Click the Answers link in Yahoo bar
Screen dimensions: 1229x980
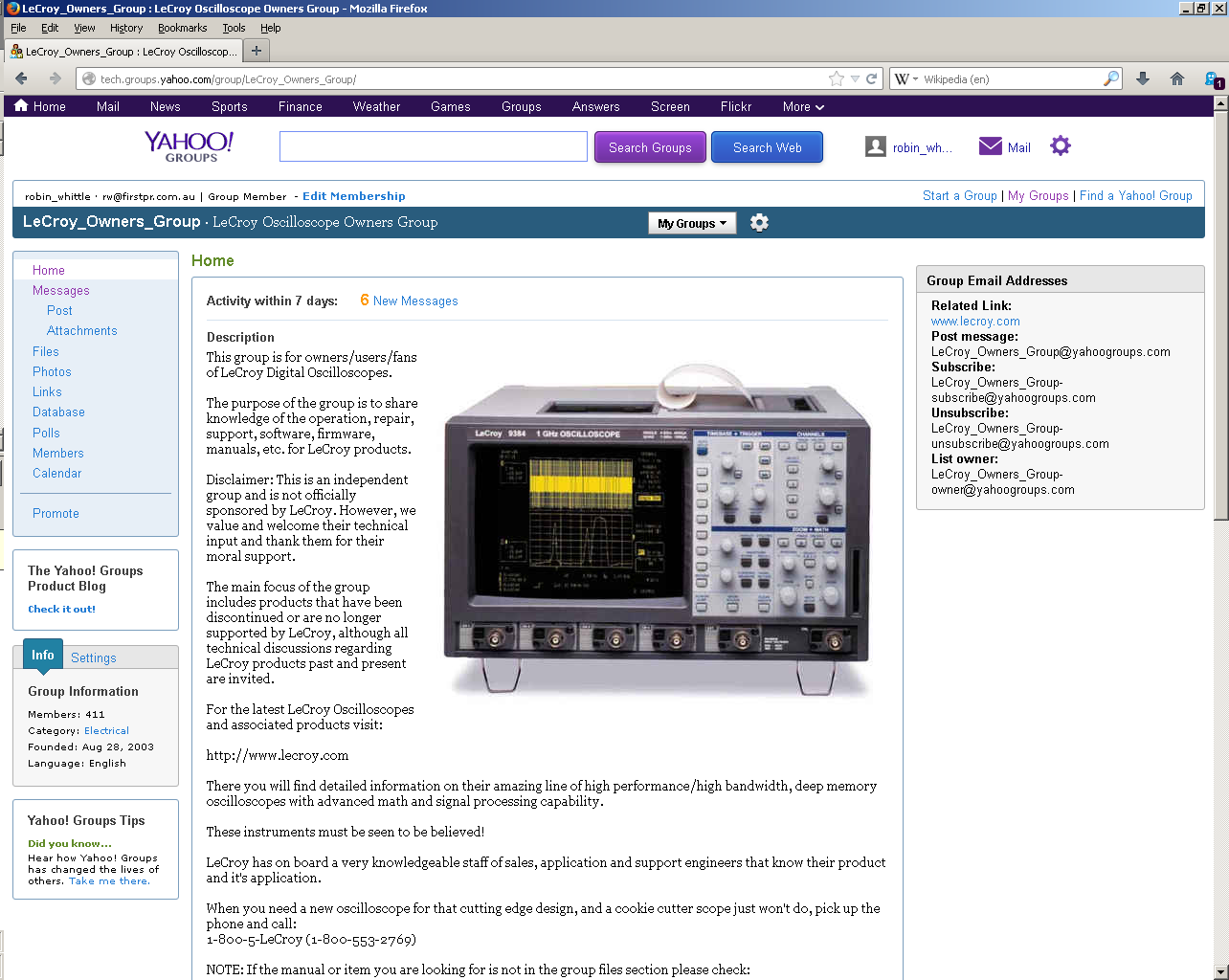(595, 106)
